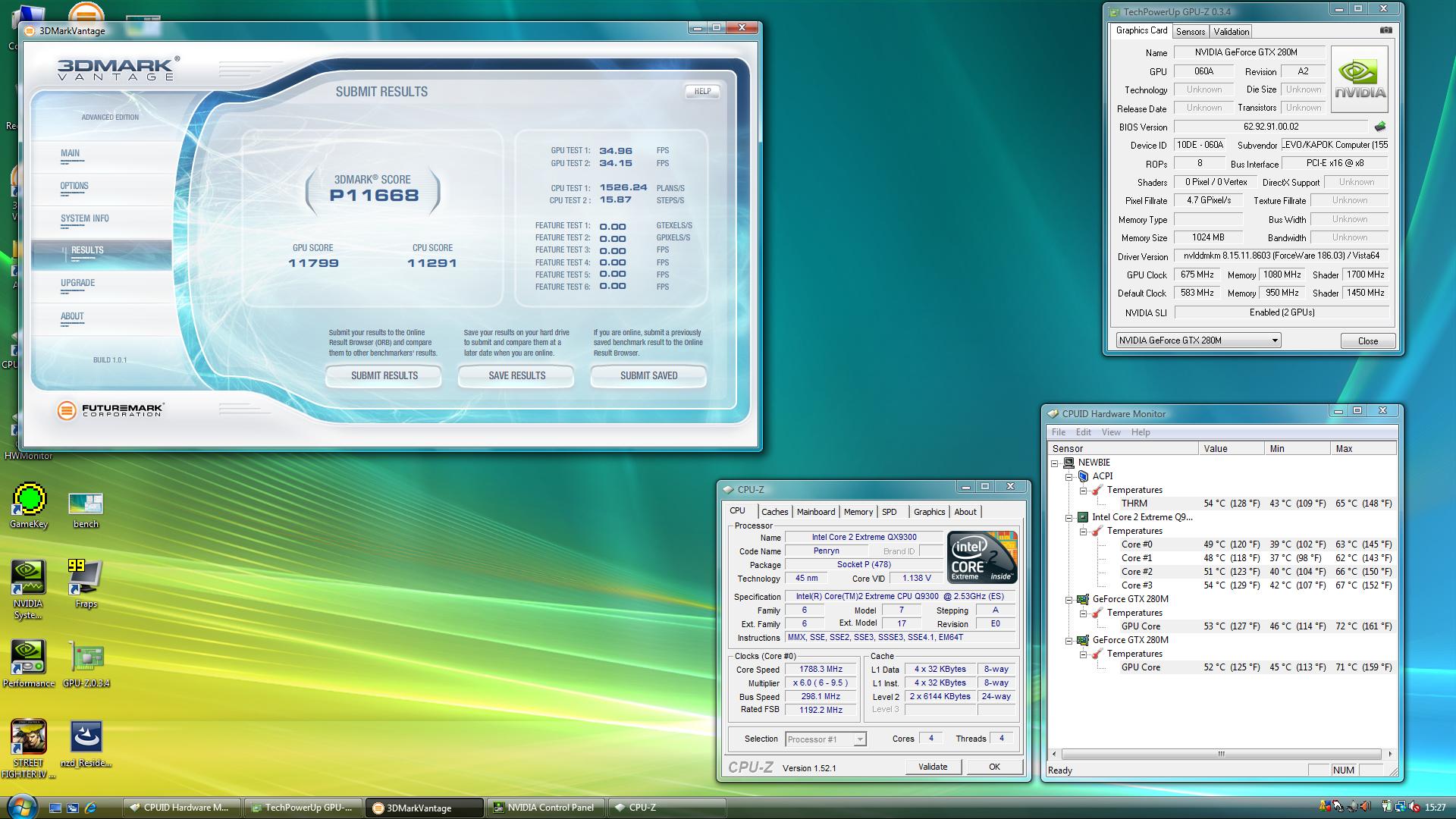This screenshot has height=819, width=1456.
Task: Click the Futuremark Corporation logo
Action: (x=111, y=410)
